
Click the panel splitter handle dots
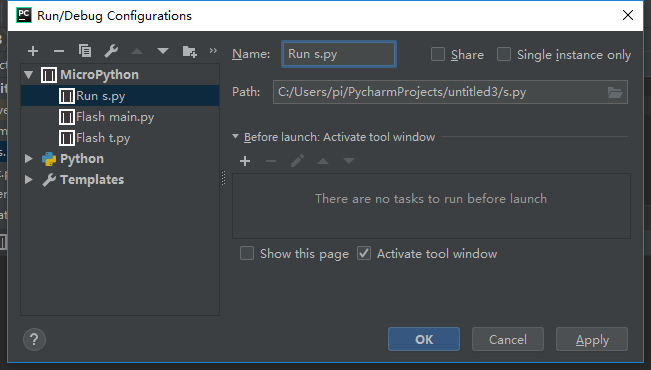pyautogui.click(x=223, y=178)
